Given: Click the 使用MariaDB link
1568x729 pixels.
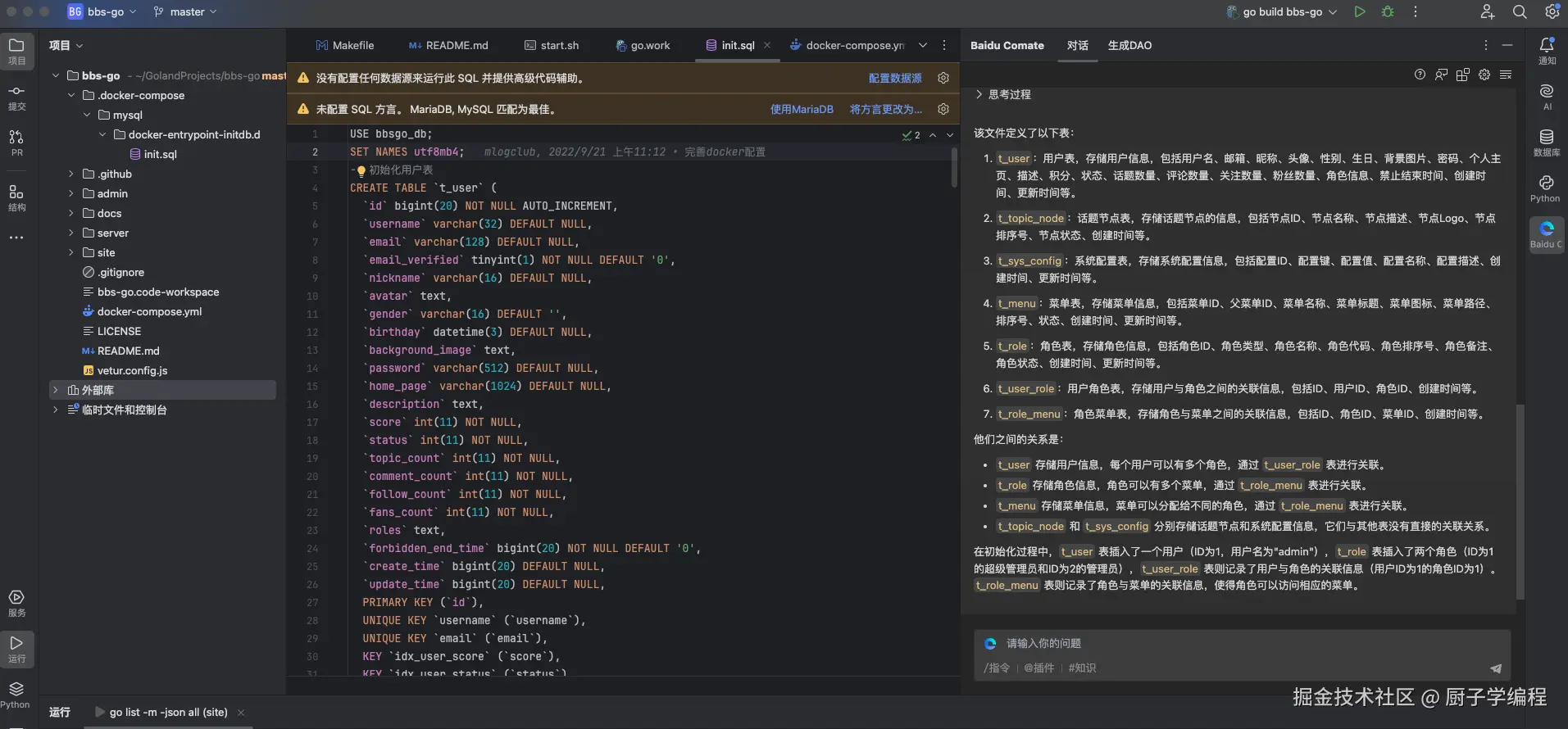Looking at the screenshot, I should coord(802,109).
